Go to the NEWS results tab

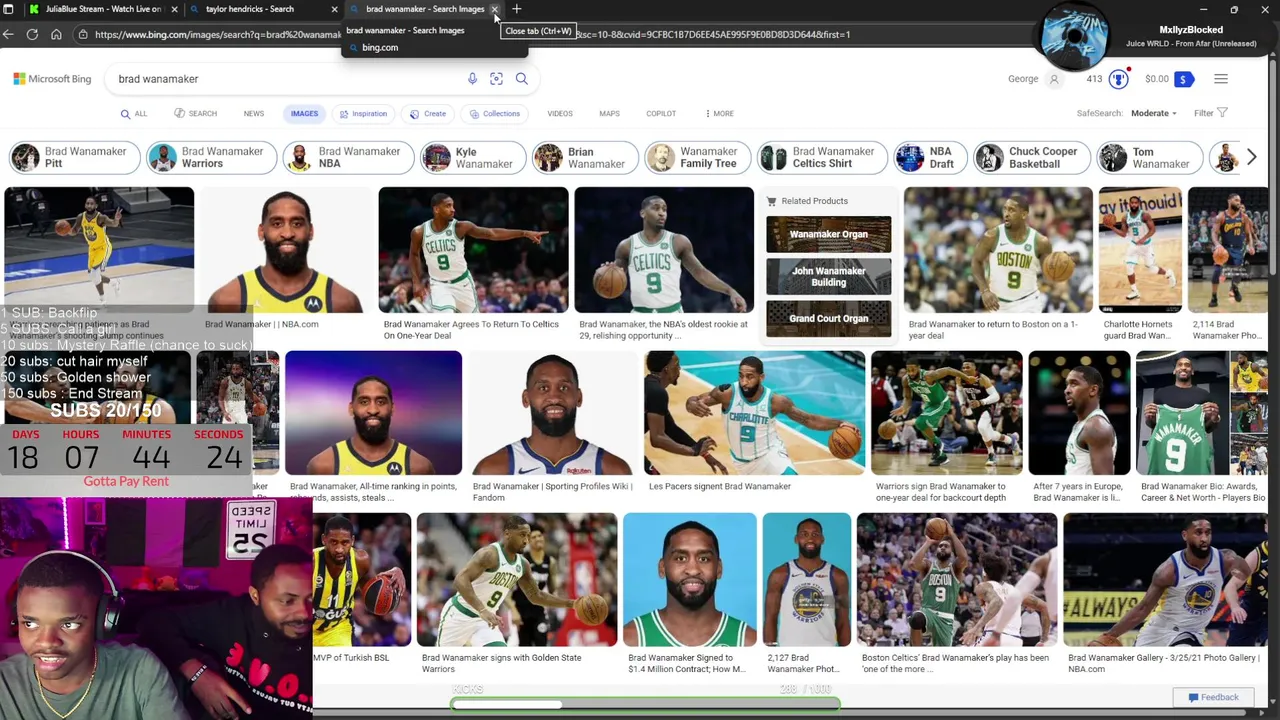tap(254, 114)
